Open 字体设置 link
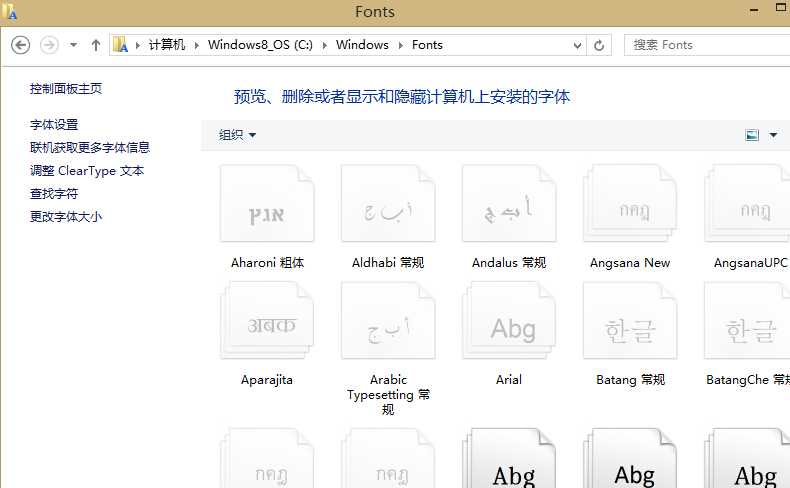The width and height of the screenshot is (790, 488). click(x=54, y=124)
